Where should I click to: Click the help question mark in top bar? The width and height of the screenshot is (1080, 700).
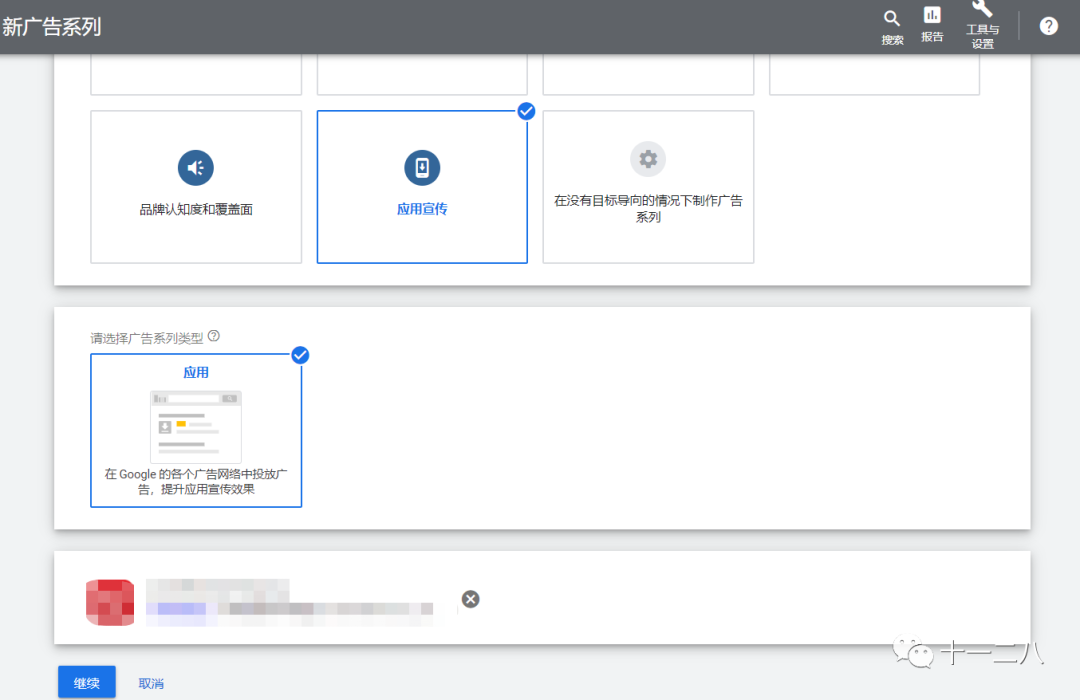1047,25
